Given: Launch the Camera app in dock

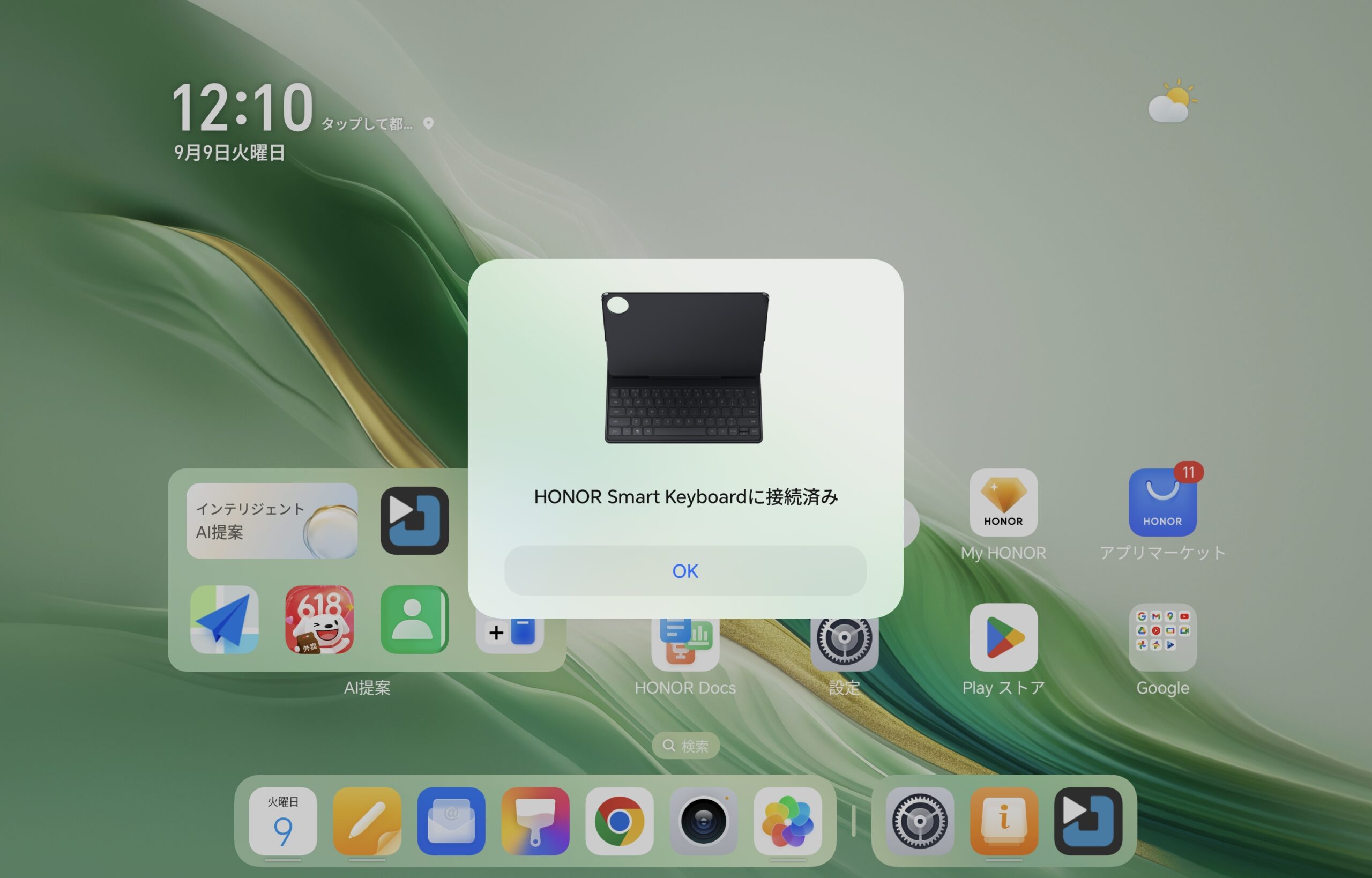Looking at the screenshot, I should (x=703, y=821).
